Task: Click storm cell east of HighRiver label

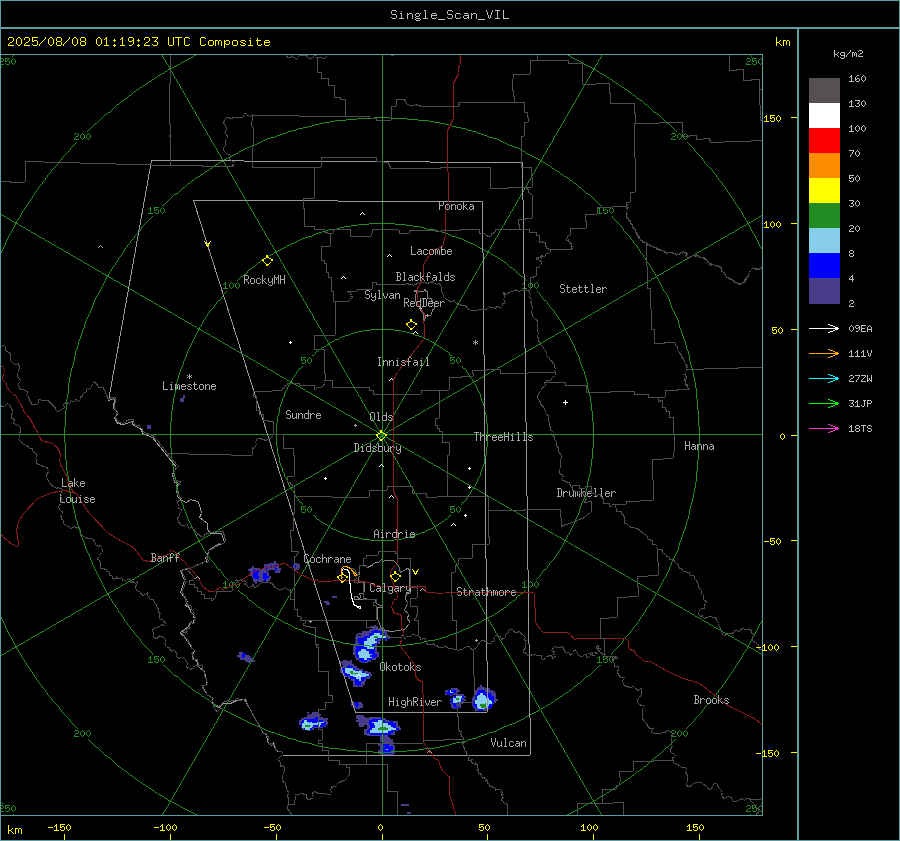Action: tap(483, 699)
